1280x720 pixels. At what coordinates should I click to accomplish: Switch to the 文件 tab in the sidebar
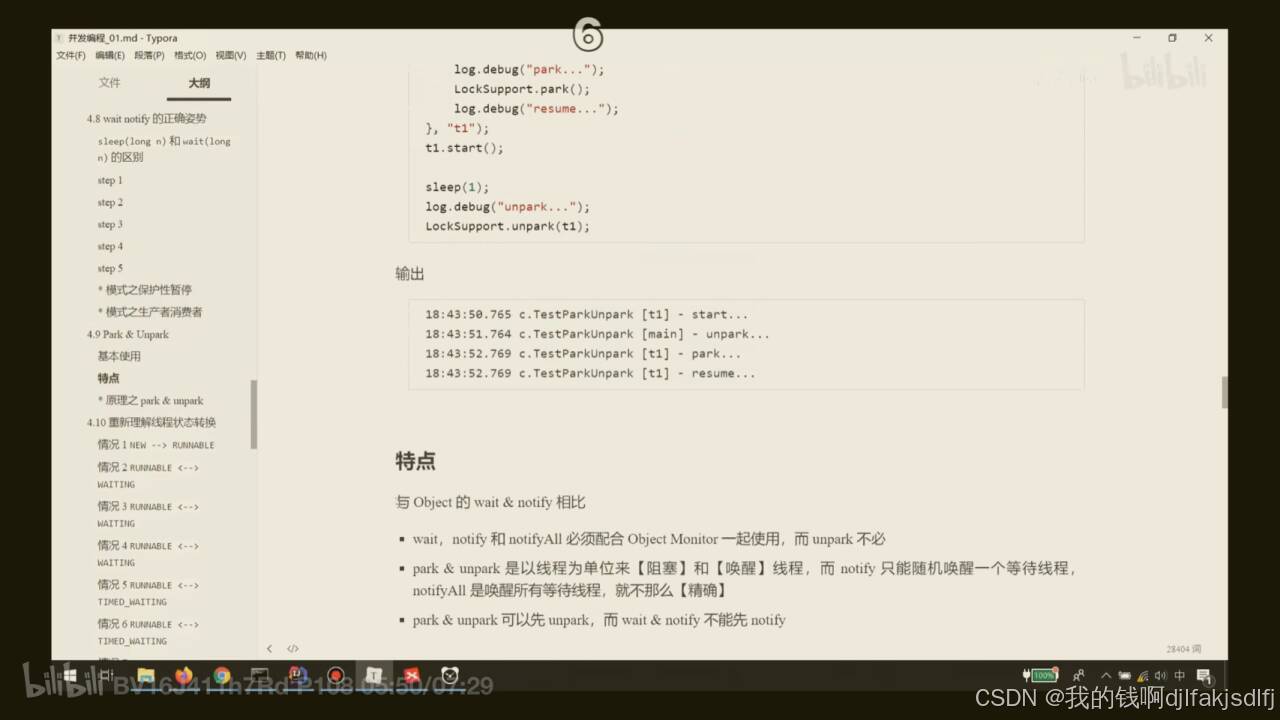coord(110,83)
